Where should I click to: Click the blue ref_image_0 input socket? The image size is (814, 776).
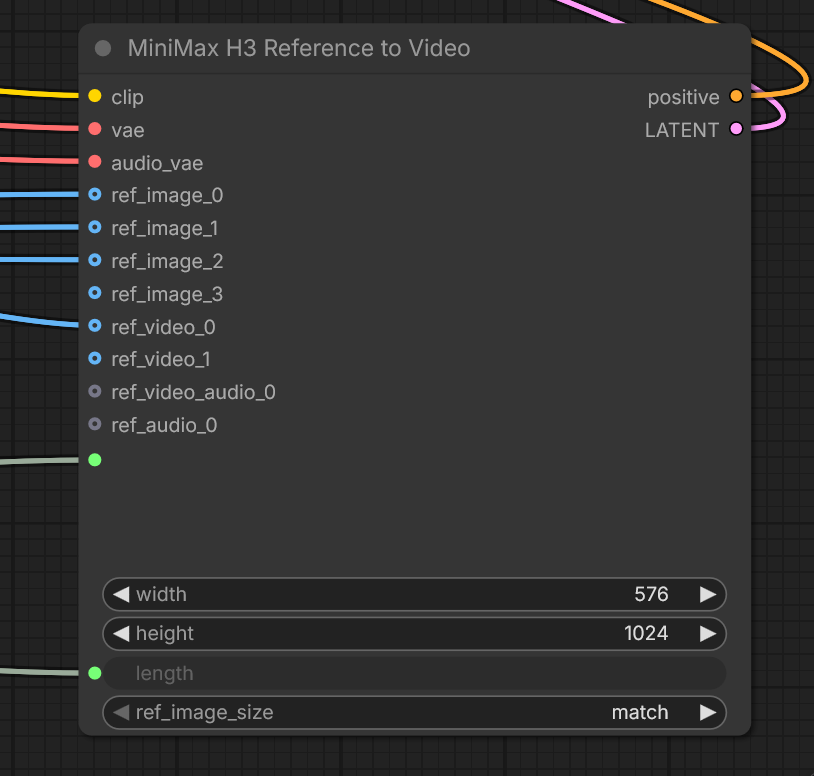tap(94, 195)
